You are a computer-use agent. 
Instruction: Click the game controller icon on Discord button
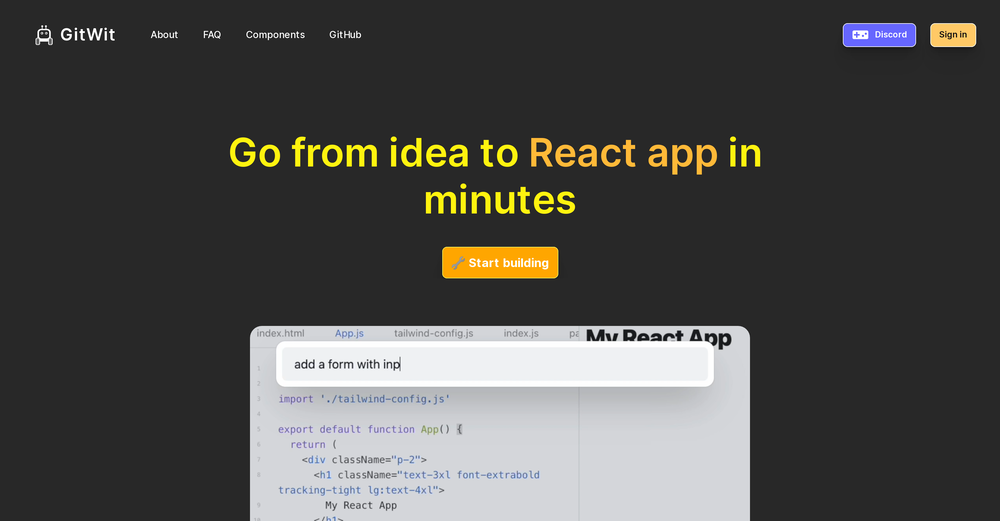pos(860,35)
